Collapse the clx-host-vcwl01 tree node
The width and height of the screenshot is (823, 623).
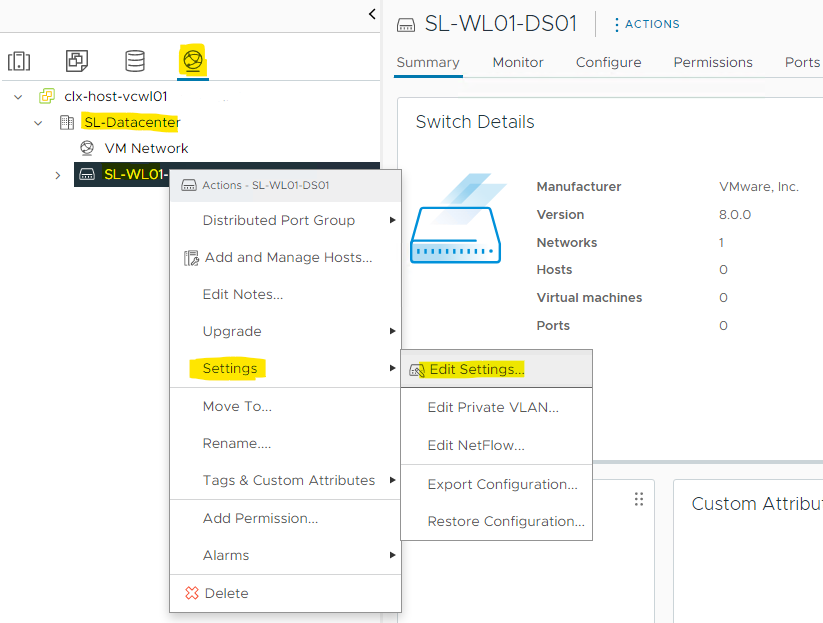click(x=19, y=97)
